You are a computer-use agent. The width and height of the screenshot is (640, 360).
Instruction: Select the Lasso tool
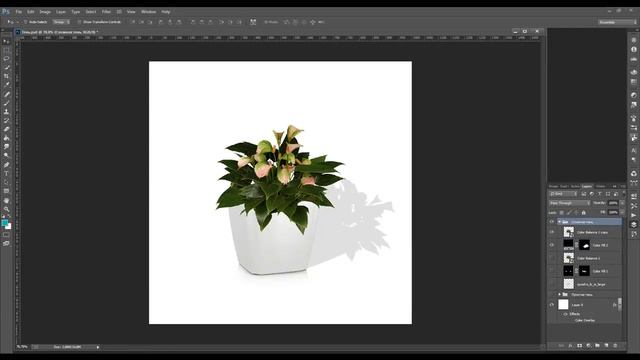coord(6,59)
